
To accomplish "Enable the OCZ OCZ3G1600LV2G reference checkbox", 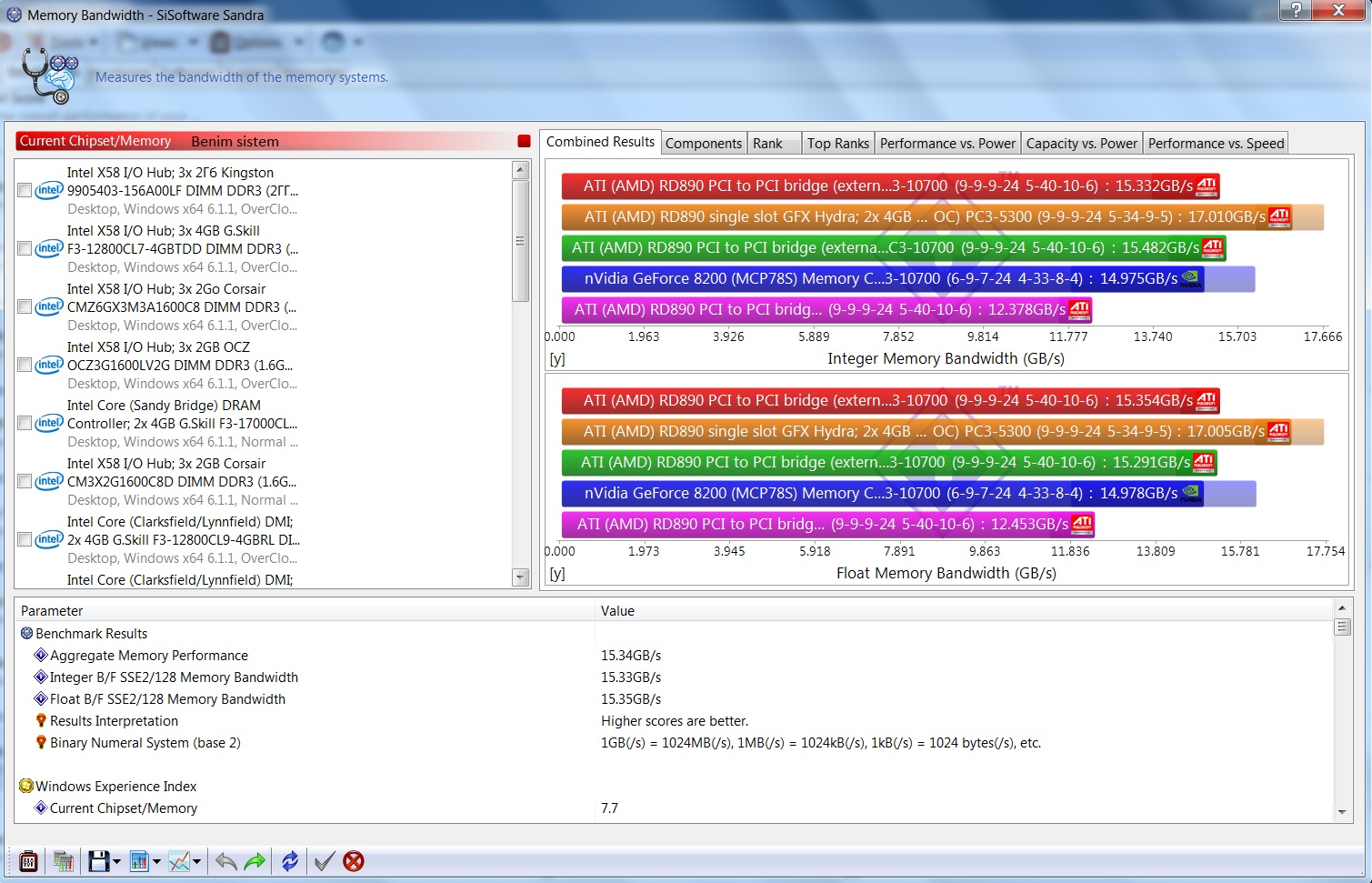I will [25, 366].
